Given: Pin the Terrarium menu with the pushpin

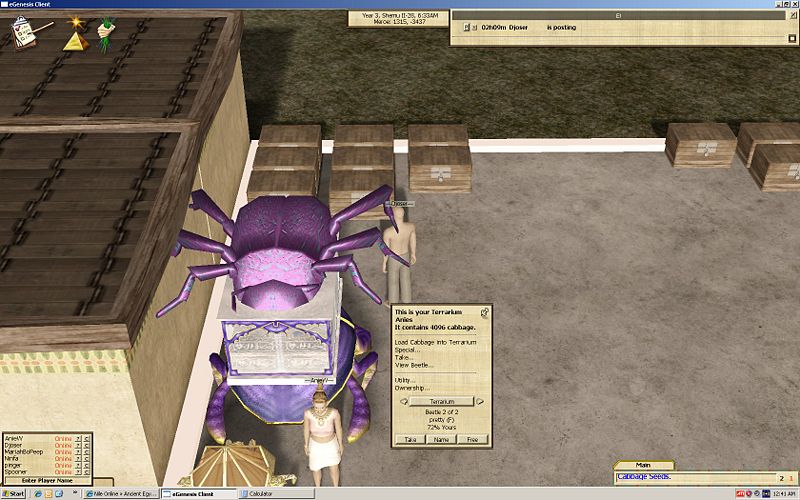Looking at the screenshot, I should pyautogui.click(x=484, y=312).
